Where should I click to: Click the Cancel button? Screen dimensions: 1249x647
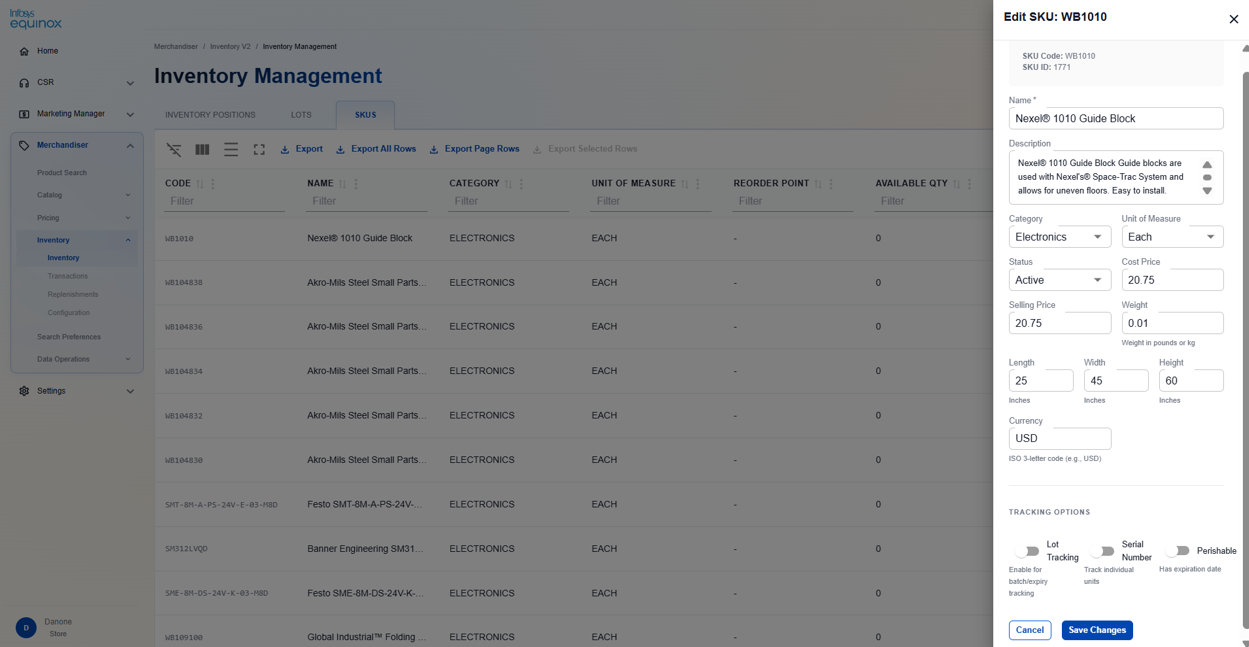pyautogui.click(x=1030, y=630)
